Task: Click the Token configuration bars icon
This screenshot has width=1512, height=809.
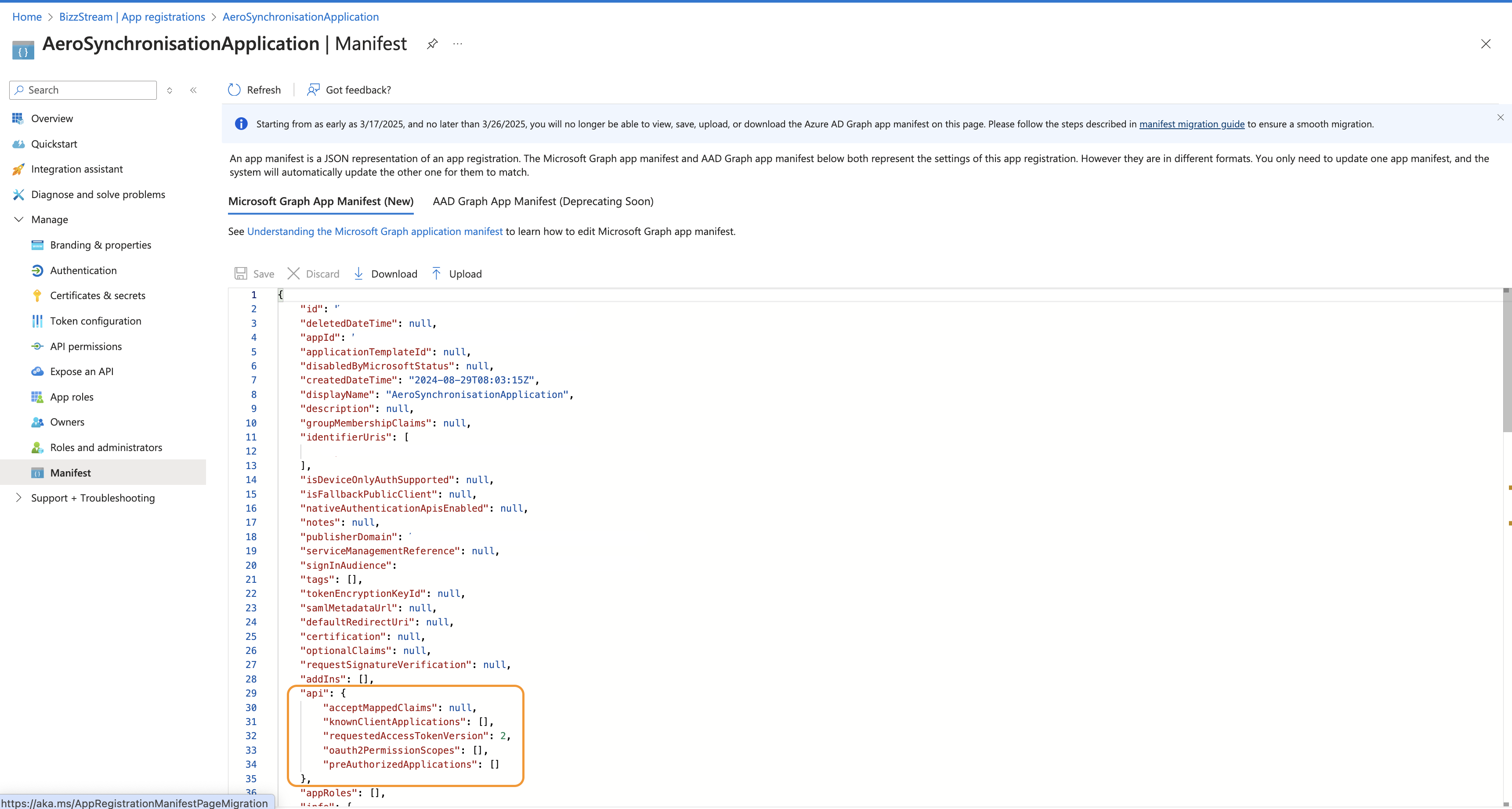Action: (x=37, y=321)
